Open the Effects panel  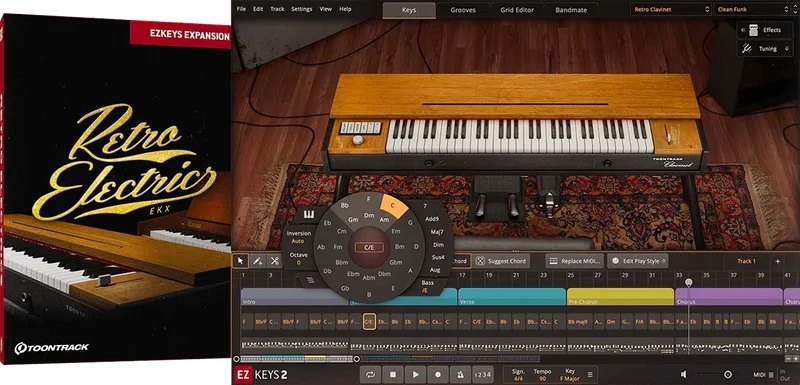[x=765, y=30]
